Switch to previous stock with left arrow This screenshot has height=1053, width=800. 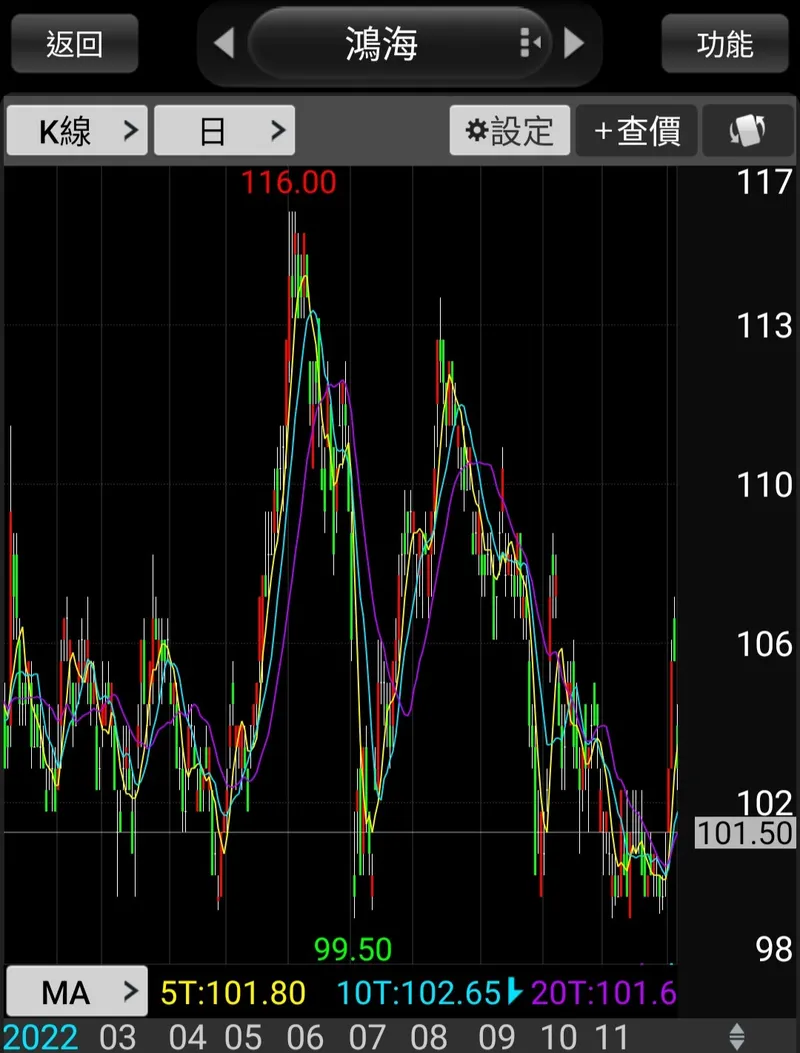point(224,44)
